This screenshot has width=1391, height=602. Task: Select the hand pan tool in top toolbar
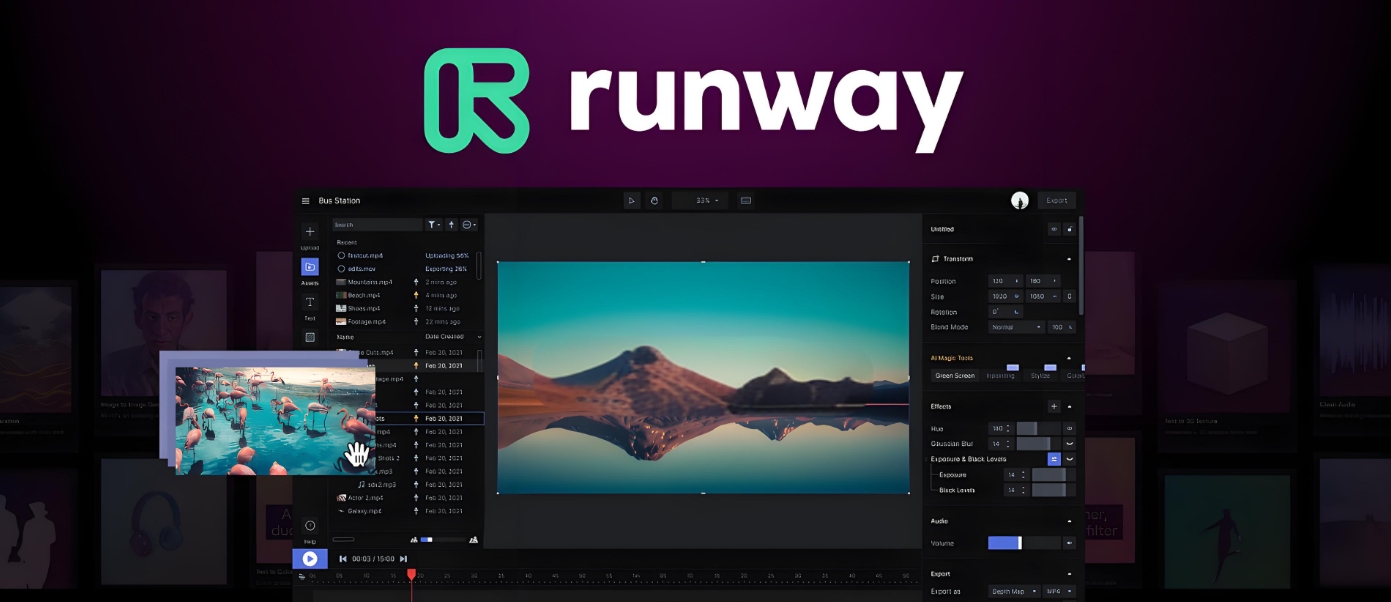point(654,201)
